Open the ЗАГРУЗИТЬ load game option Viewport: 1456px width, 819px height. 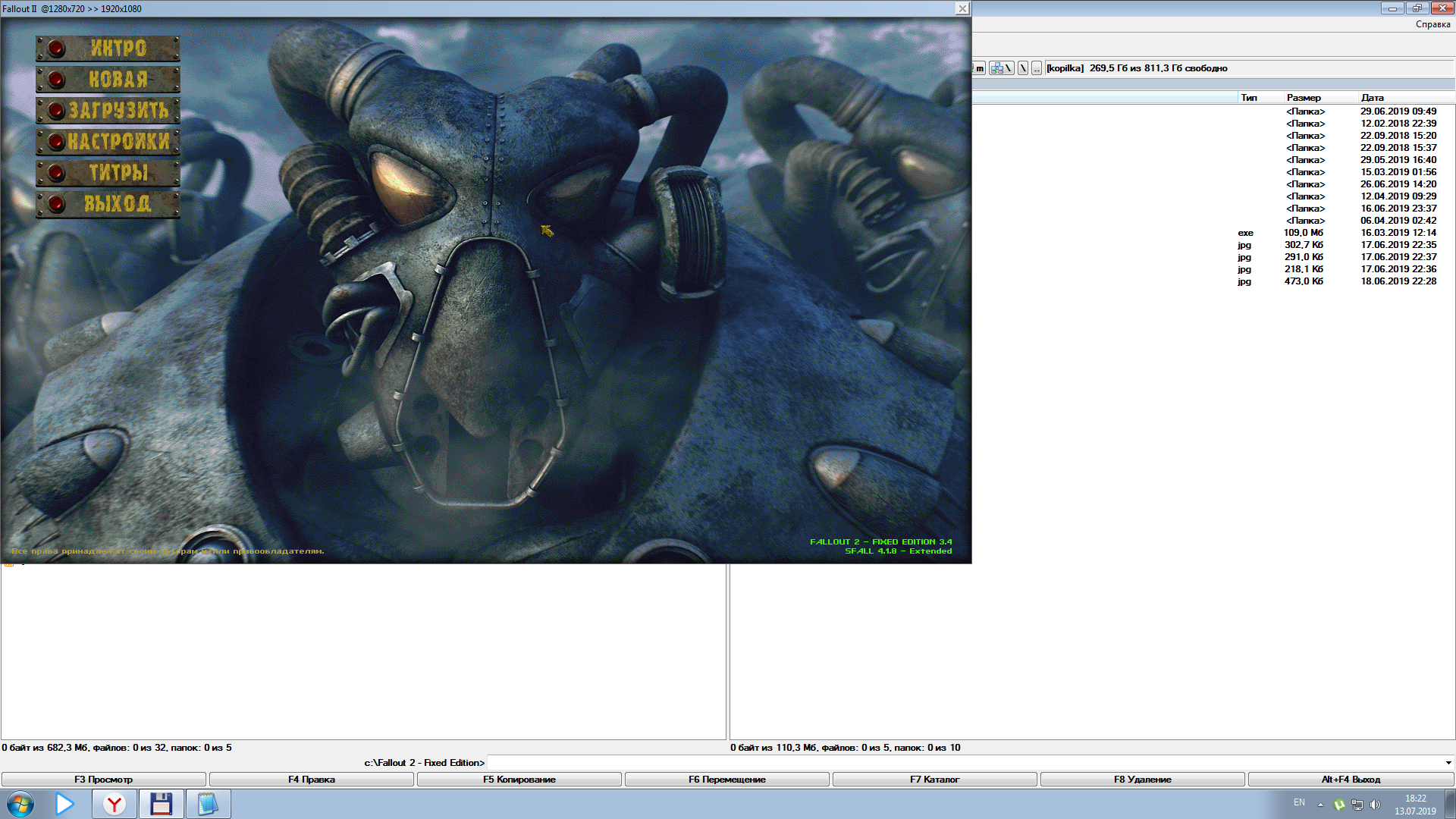[x=108, y=111]
